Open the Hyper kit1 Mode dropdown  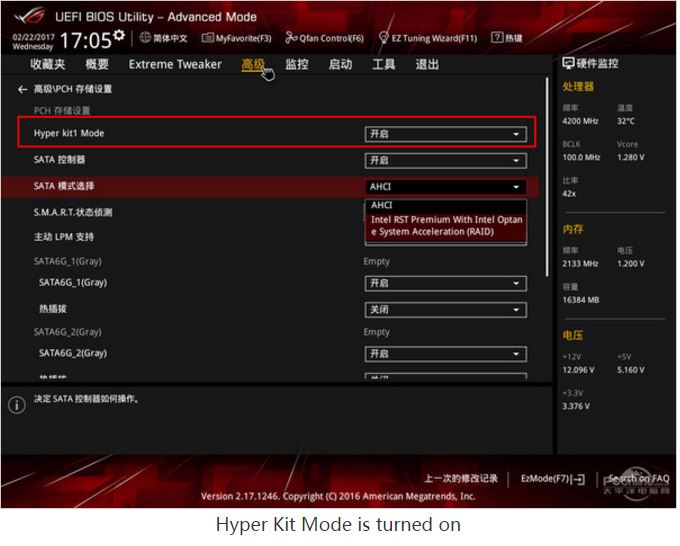point(444,134)
